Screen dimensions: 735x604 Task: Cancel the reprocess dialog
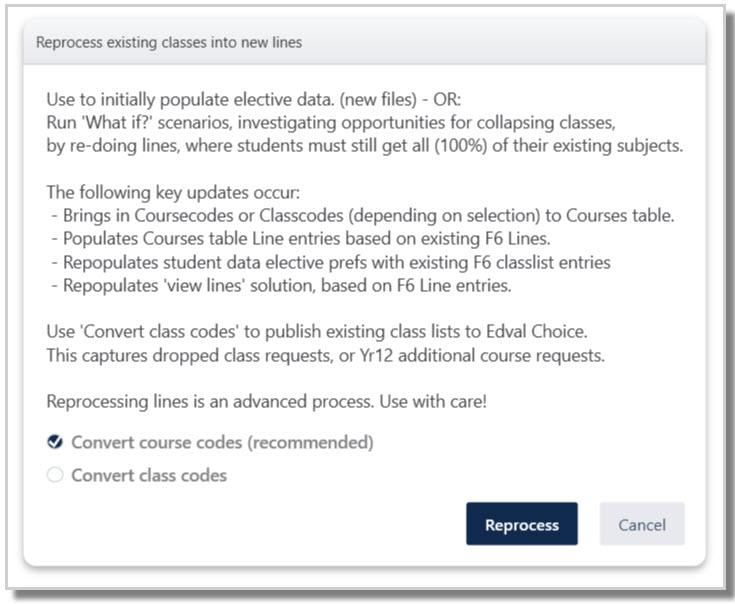point(642,524)
